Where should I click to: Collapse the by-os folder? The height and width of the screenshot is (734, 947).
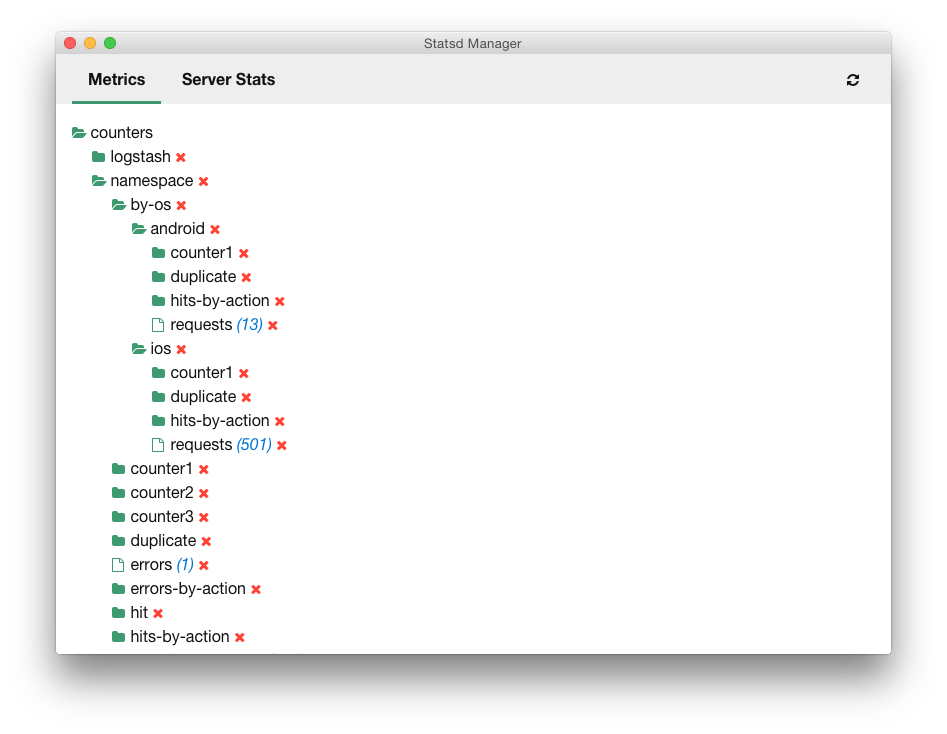point(118,205)
